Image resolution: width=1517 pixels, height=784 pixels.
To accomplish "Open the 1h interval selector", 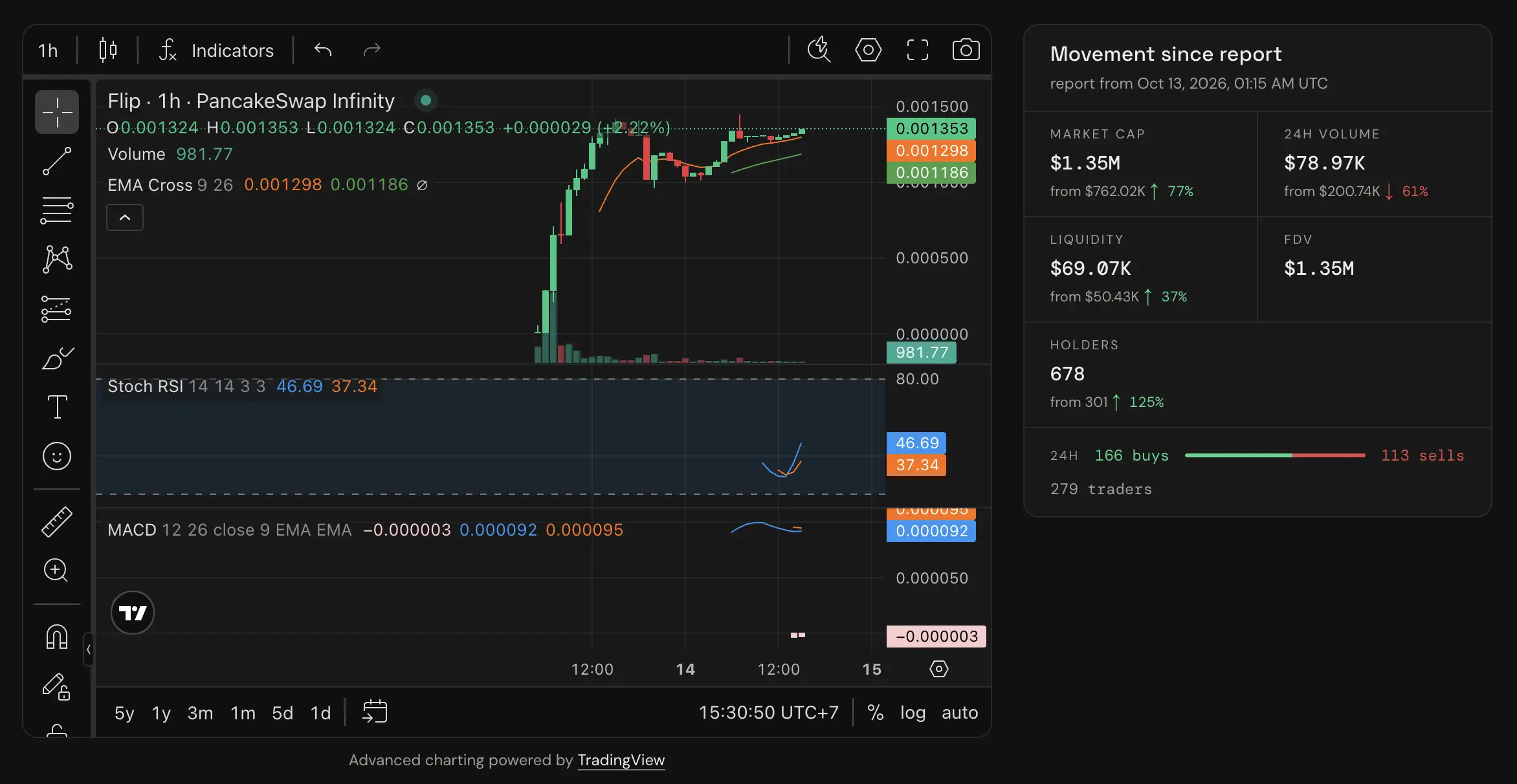I will coord(49,50).
